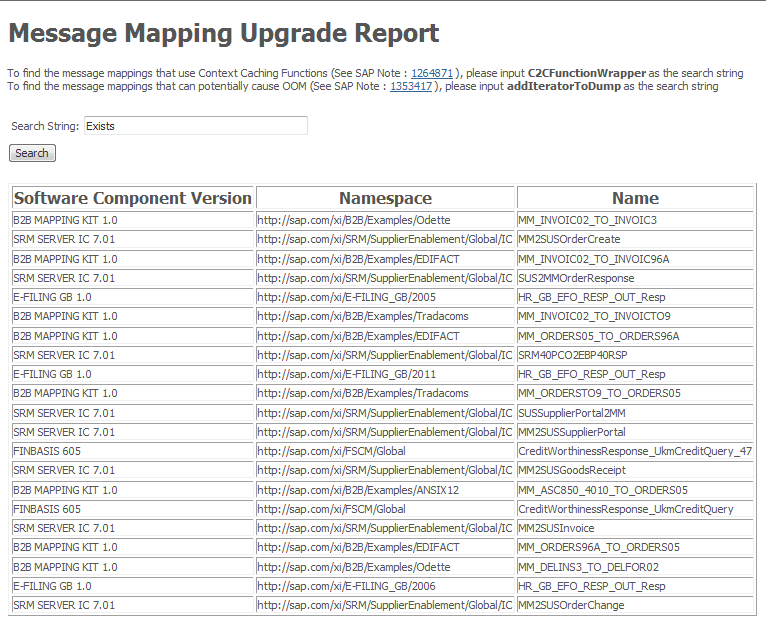Click SRM40PCO2EBP40RSP name cell
Viewport: 766px width, 627px height.
point(635,355)
